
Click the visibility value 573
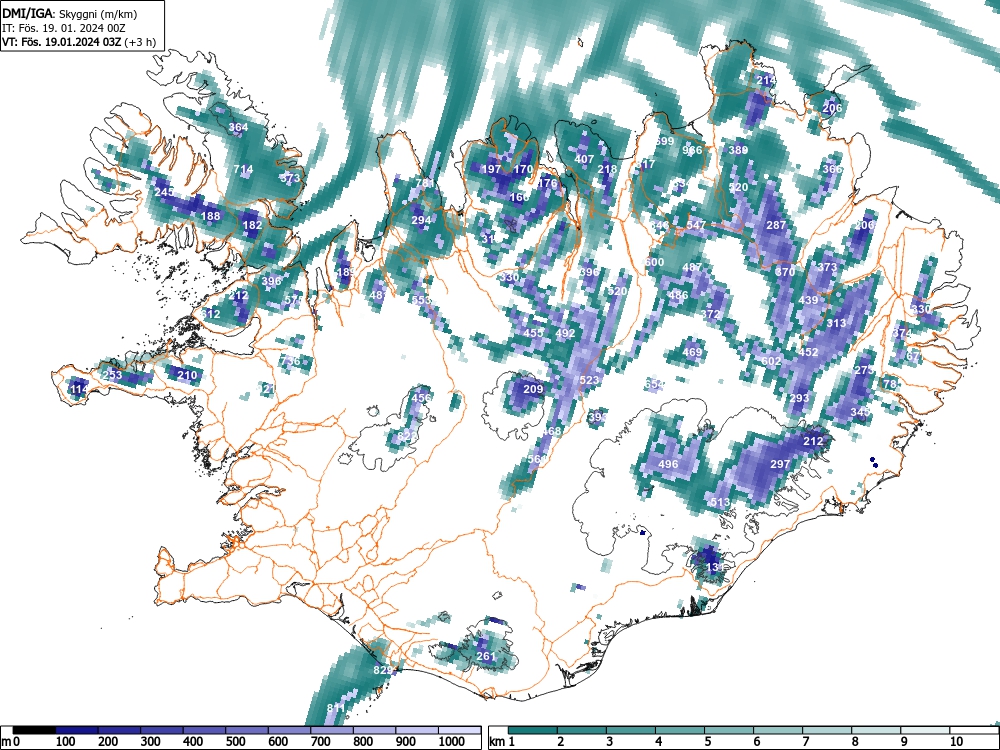click(x=290, y=178)
